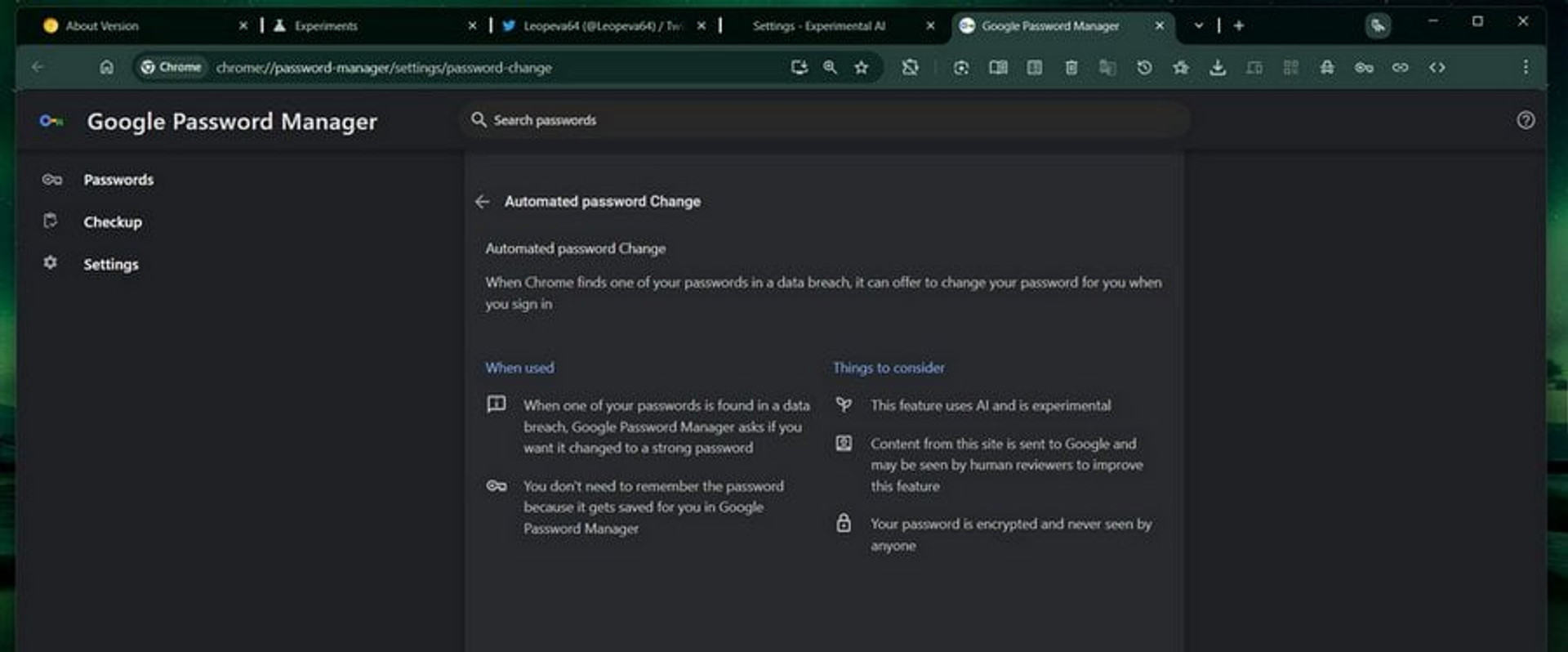Maximize the Chrome window
This screenshot has width=1568, height=652.
coord(1477,21)
